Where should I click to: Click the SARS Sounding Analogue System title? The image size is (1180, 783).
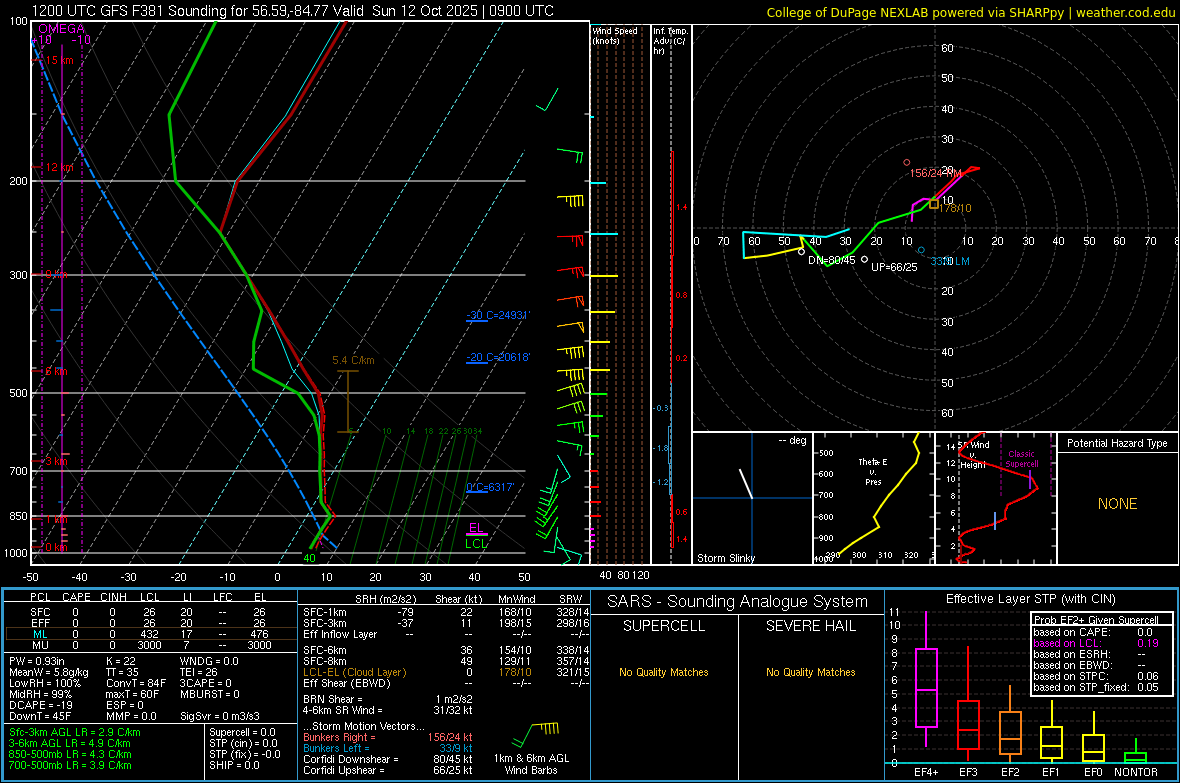pyautogui.click(x=738, y=602)
